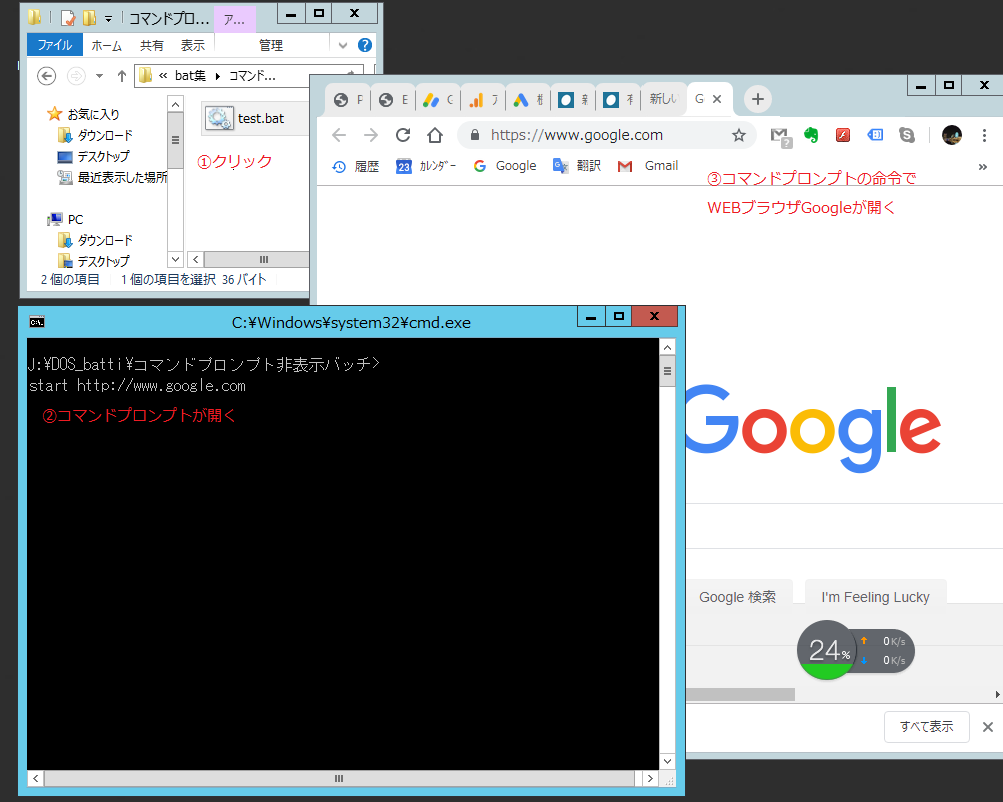Click cmd horizontal scroll right arrow
Screen dimensions: 1003x802
coord(651,778)
